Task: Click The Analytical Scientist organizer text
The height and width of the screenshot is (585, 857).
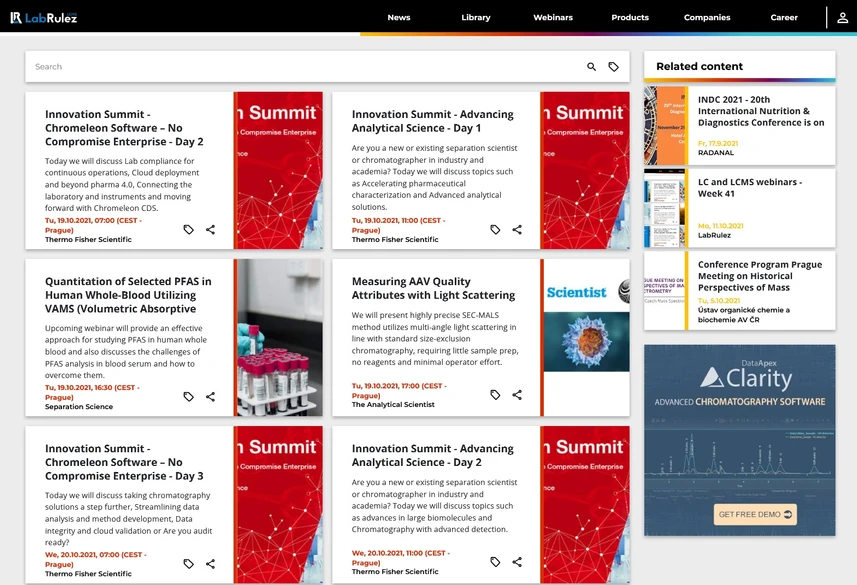Action: click(x=393, y=405)
